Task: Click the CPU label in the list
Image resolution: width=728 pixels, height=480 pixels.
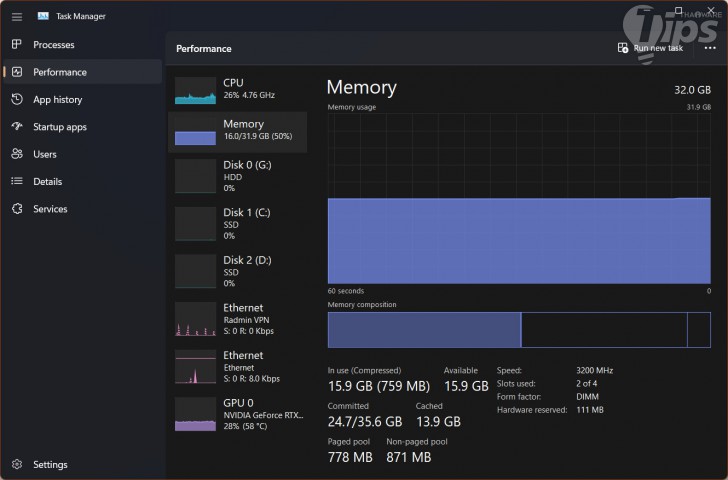Action: coord(233,83)
